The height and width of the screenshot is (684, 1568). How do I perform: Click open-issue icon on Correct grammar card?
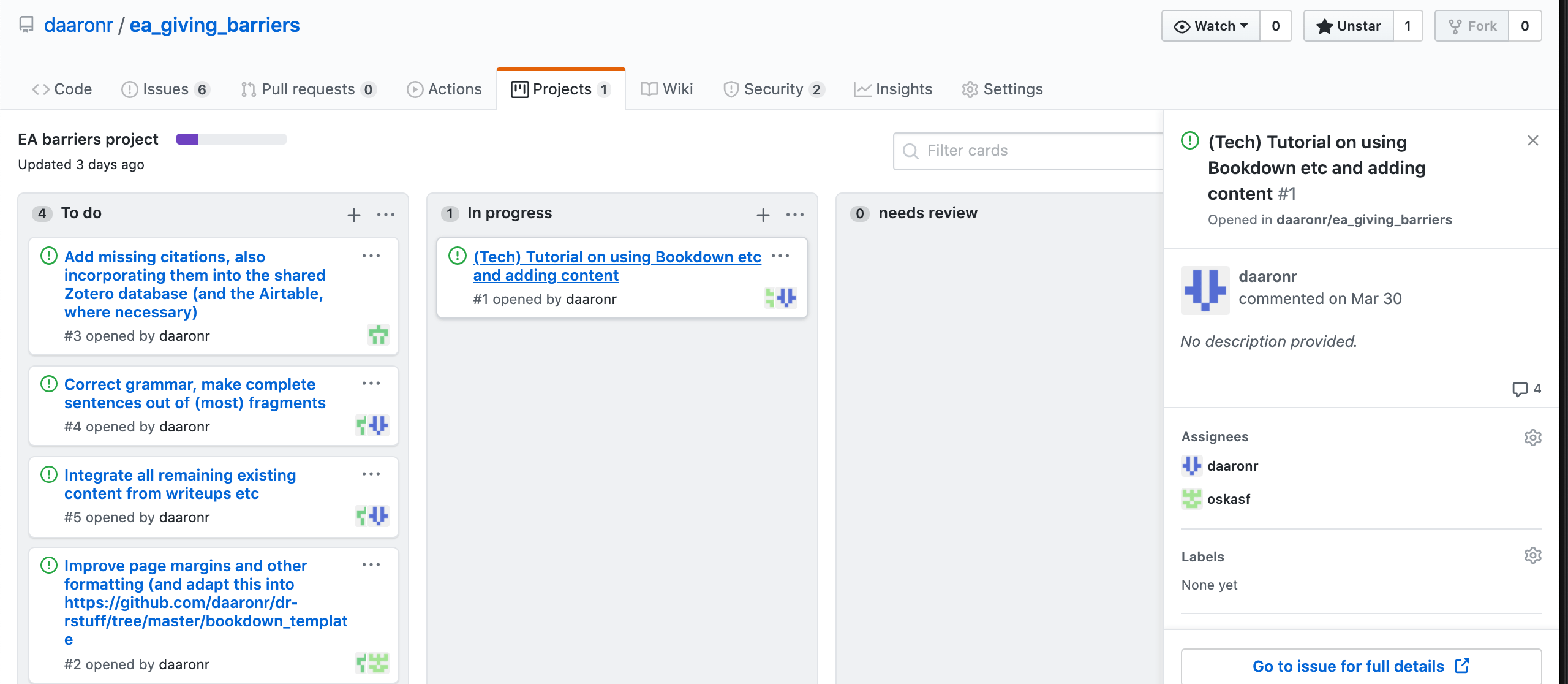[x=49, y=384]
